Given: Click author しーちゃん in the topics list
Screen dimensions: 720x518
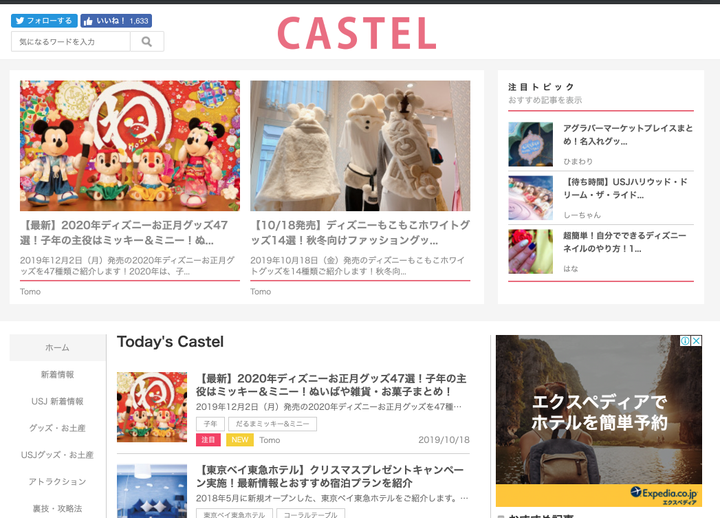Looking at the screenshot, I should tap(582, 215).
